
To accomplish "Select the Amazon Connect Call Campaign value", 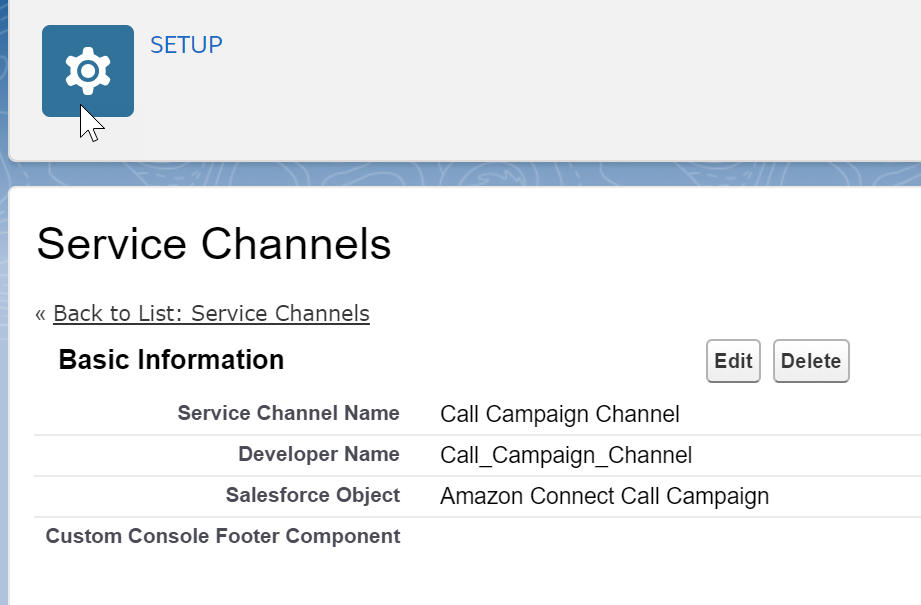I will (x=604, y=496).
